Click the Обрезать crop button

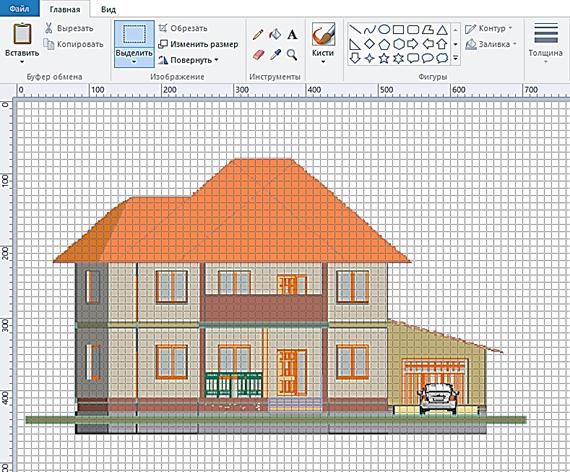183,28
